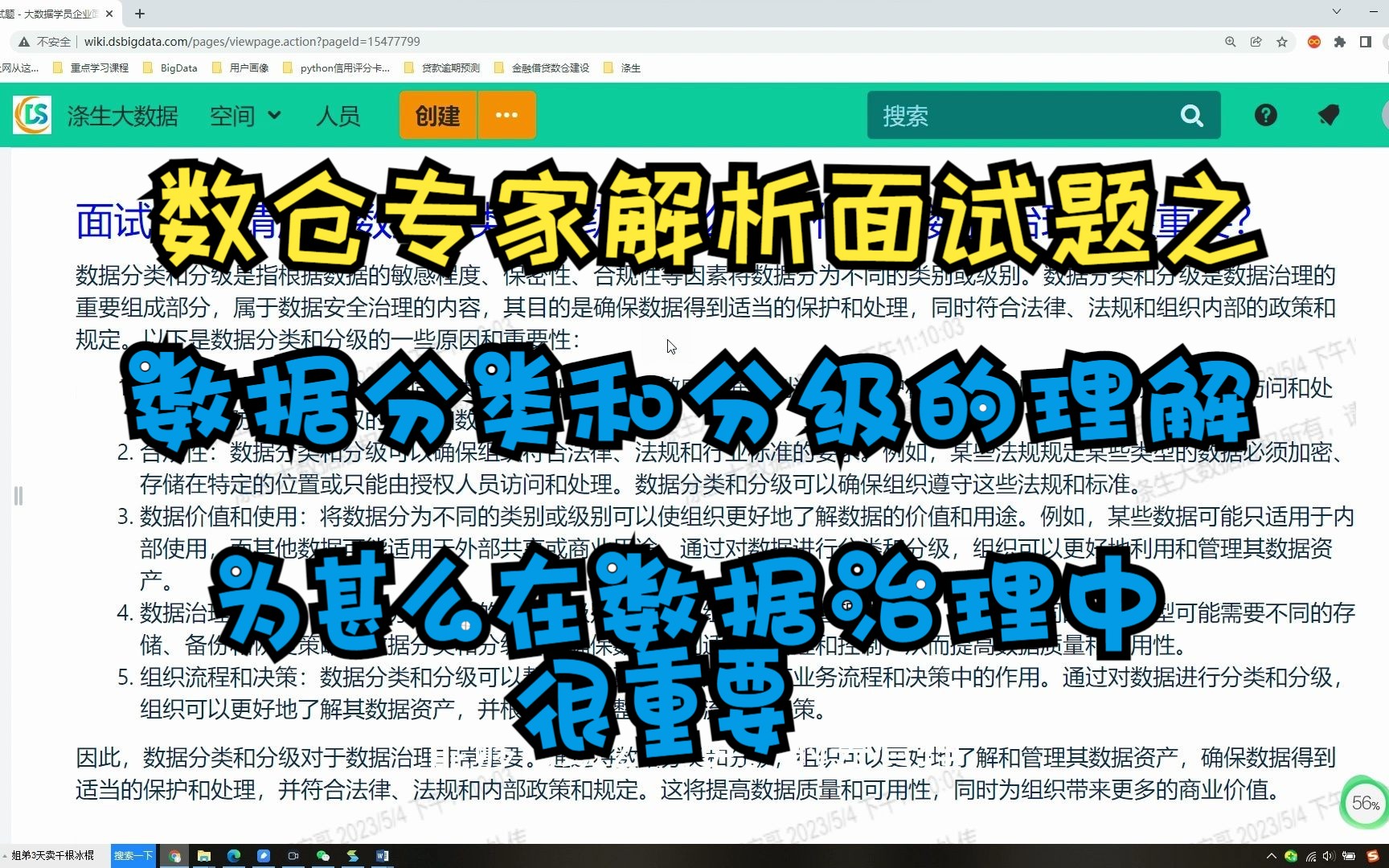The width and height of the screenshot is (1389, 868).
Task: Click the 创建 create button
Action: point(436,115)
